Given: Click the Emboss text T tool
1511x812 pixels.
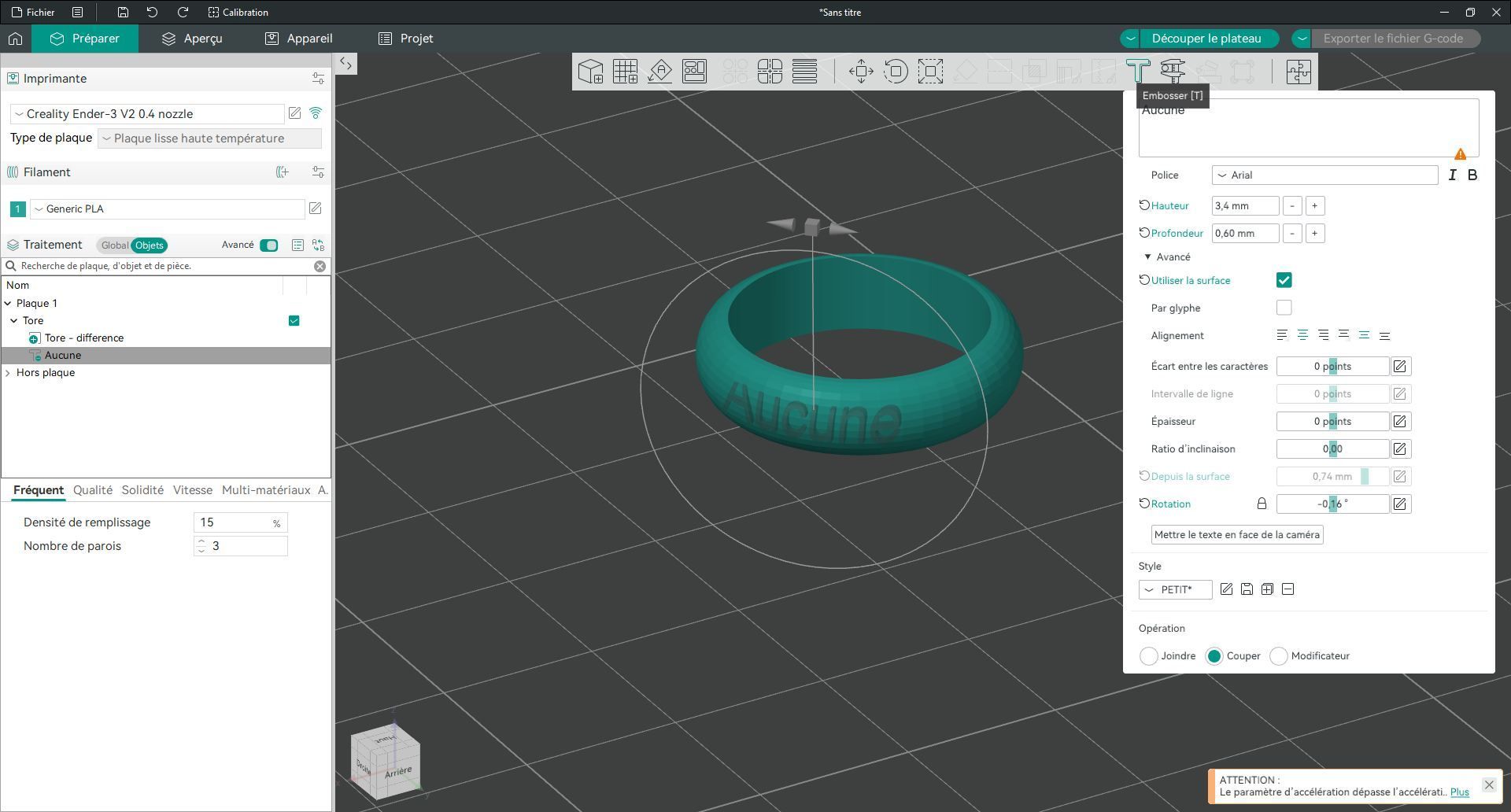Looking at the screenshot, I should coord(1138,72).
